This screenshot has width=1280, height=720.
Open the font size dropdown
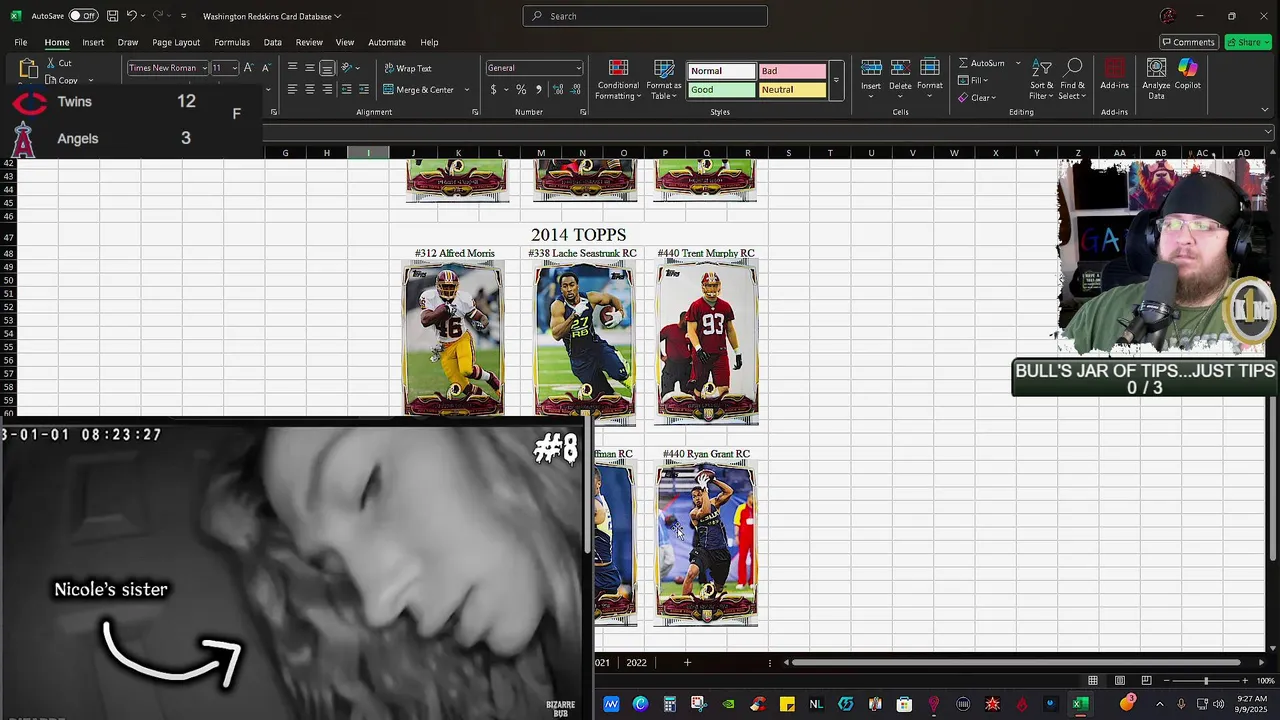click(234, 68)
